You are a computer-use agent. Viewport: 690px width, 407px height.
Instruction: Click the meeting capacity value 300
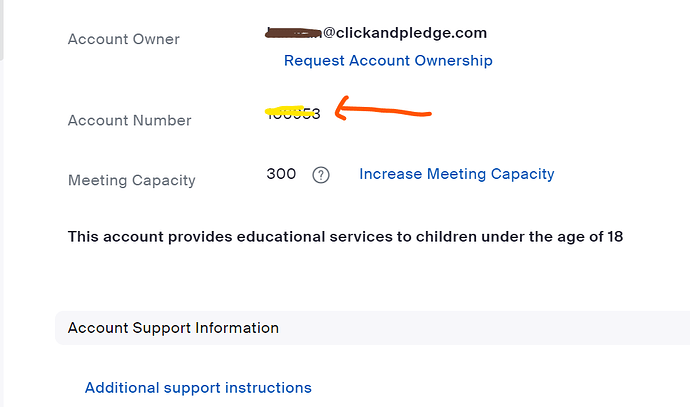pyautogui.click(x=281, y=174)
